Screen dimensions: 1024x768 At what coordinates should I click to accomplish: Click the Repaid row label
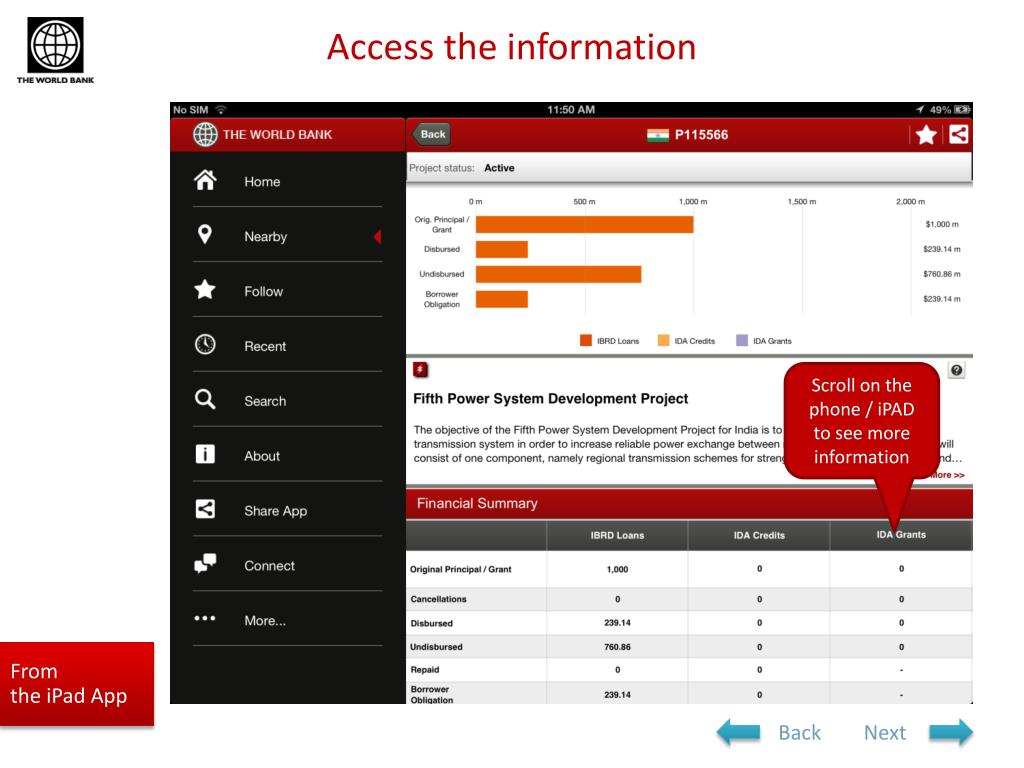coord(424,670)
